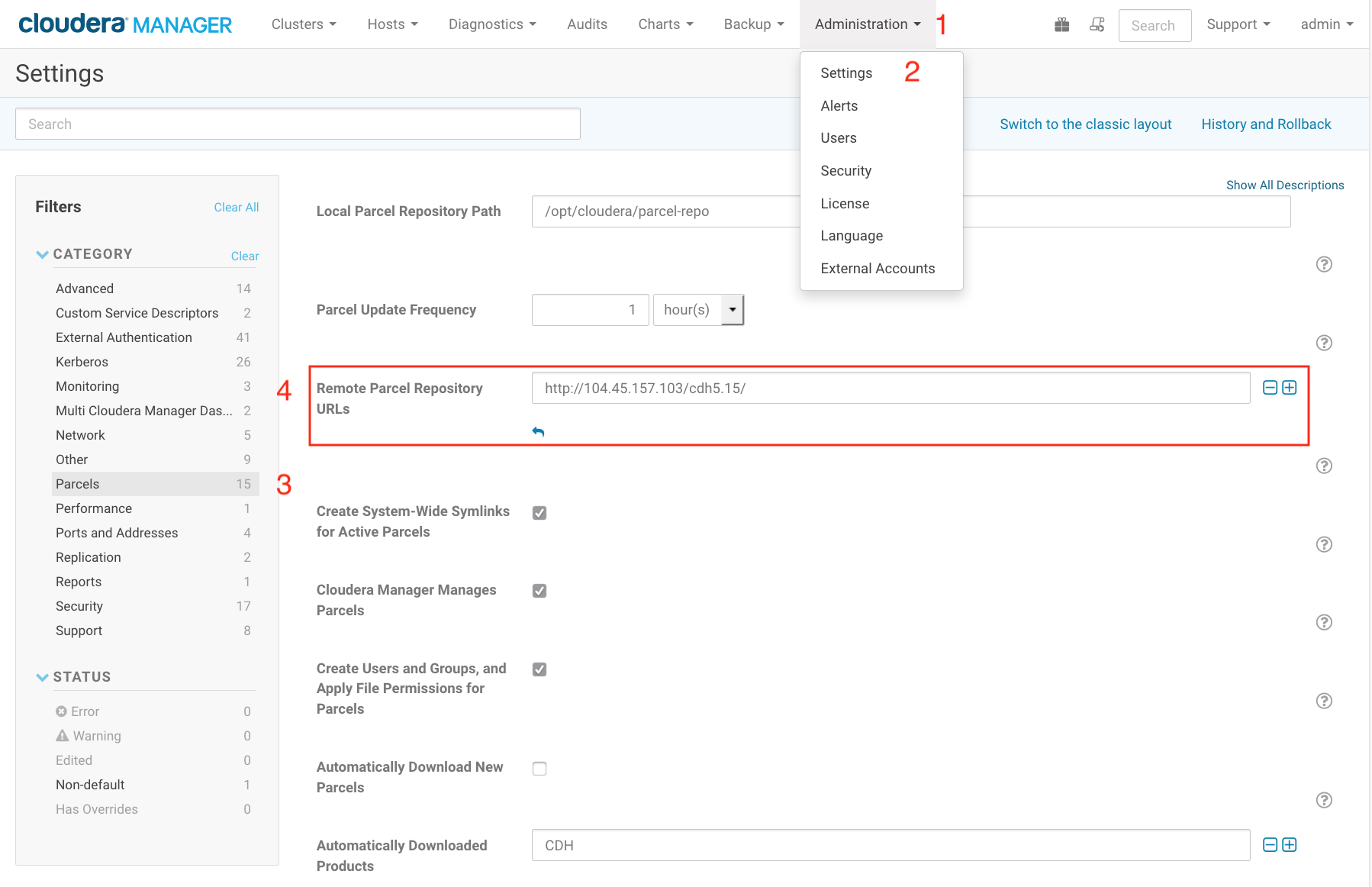Select Language in Administration menu
Image resolution: width=1372 pixels, height=887 pixels.
point(852,236)
